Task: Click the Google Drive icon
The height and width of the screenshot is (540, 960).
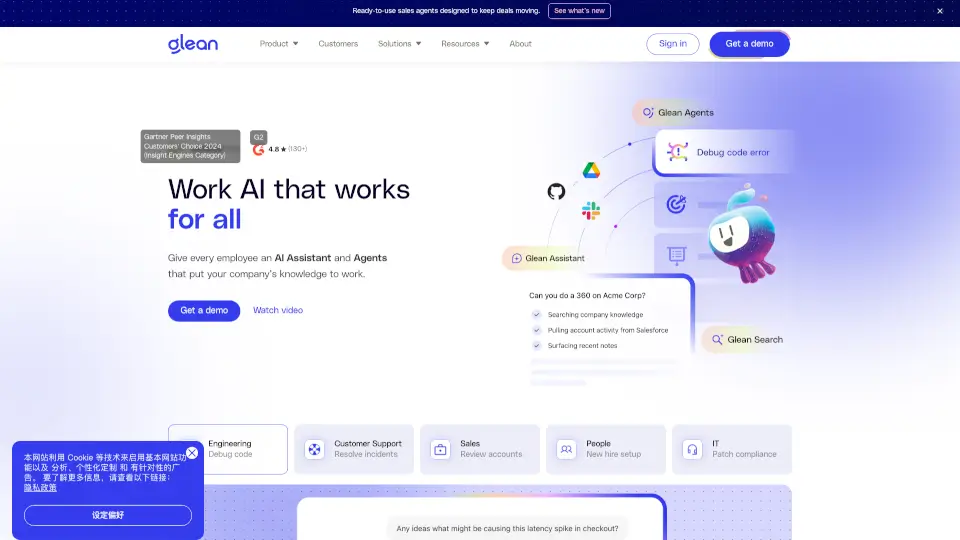Action: tap(591, 170)
